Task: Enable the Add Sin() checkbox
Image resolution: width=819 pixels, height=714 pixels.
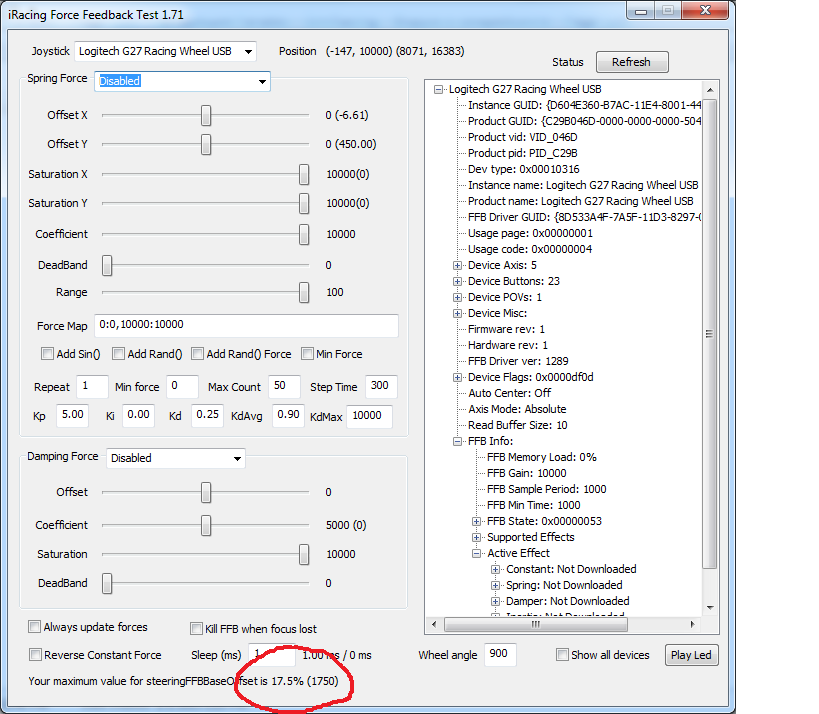Action: click(47, 354)
